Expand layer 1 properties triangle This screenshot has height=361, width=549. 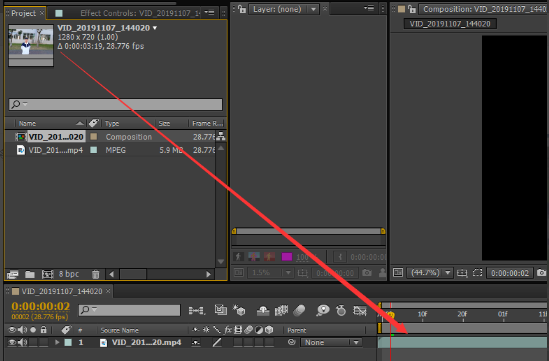57,342
